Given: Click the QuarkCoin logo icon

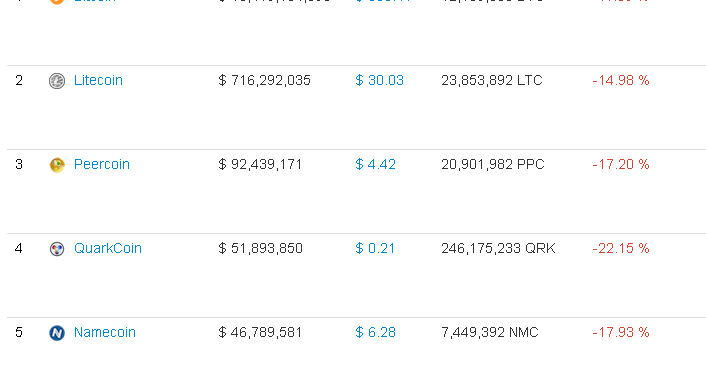Looking at the screenshot, I should pos(57,249).
